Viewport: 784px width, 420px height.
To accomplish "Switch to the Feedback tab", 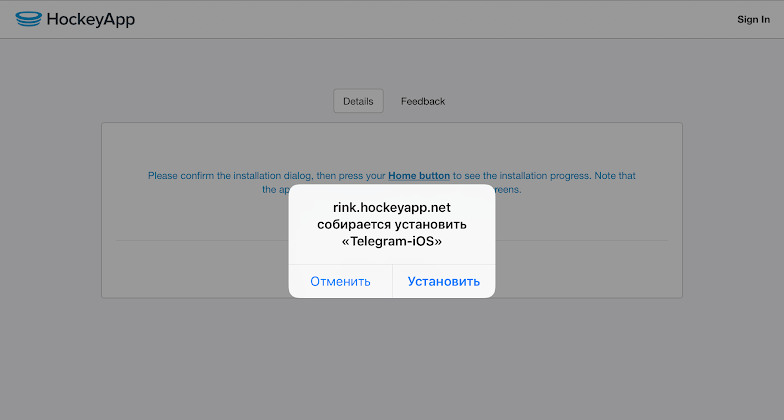I will pos(422,102).
